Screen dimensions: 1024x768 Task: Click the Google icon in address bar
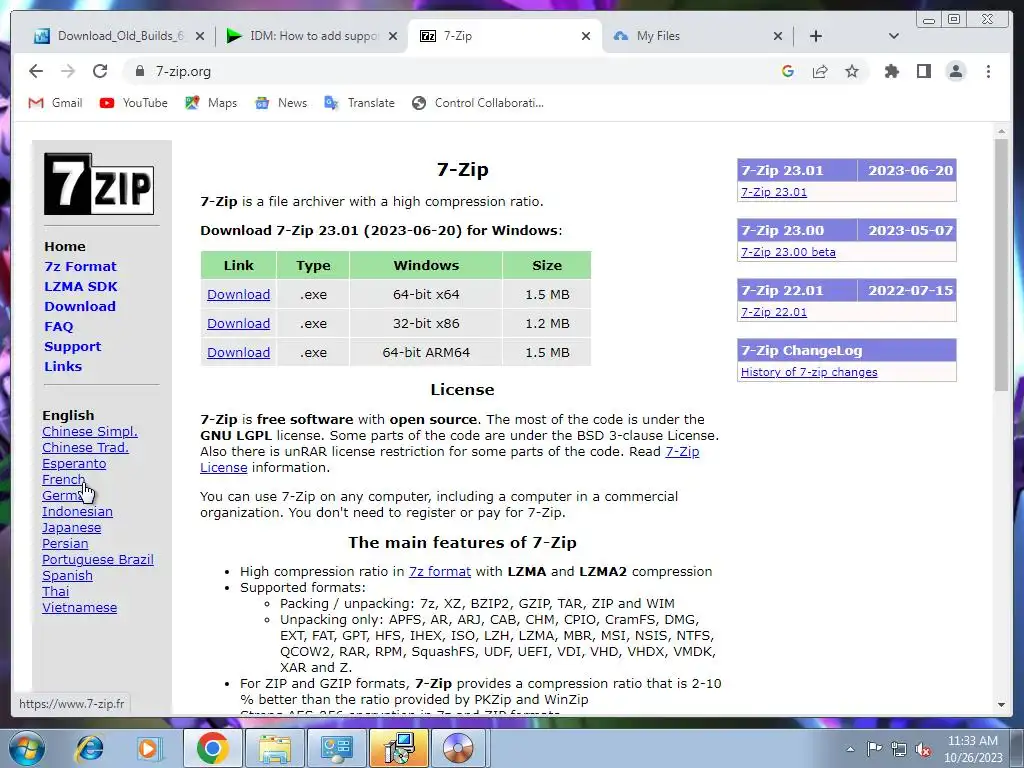tap(788, 71)
